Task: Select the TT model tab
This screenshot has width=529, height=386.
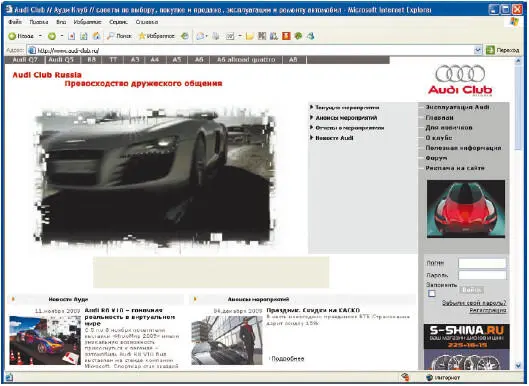Action: point(113,60)
